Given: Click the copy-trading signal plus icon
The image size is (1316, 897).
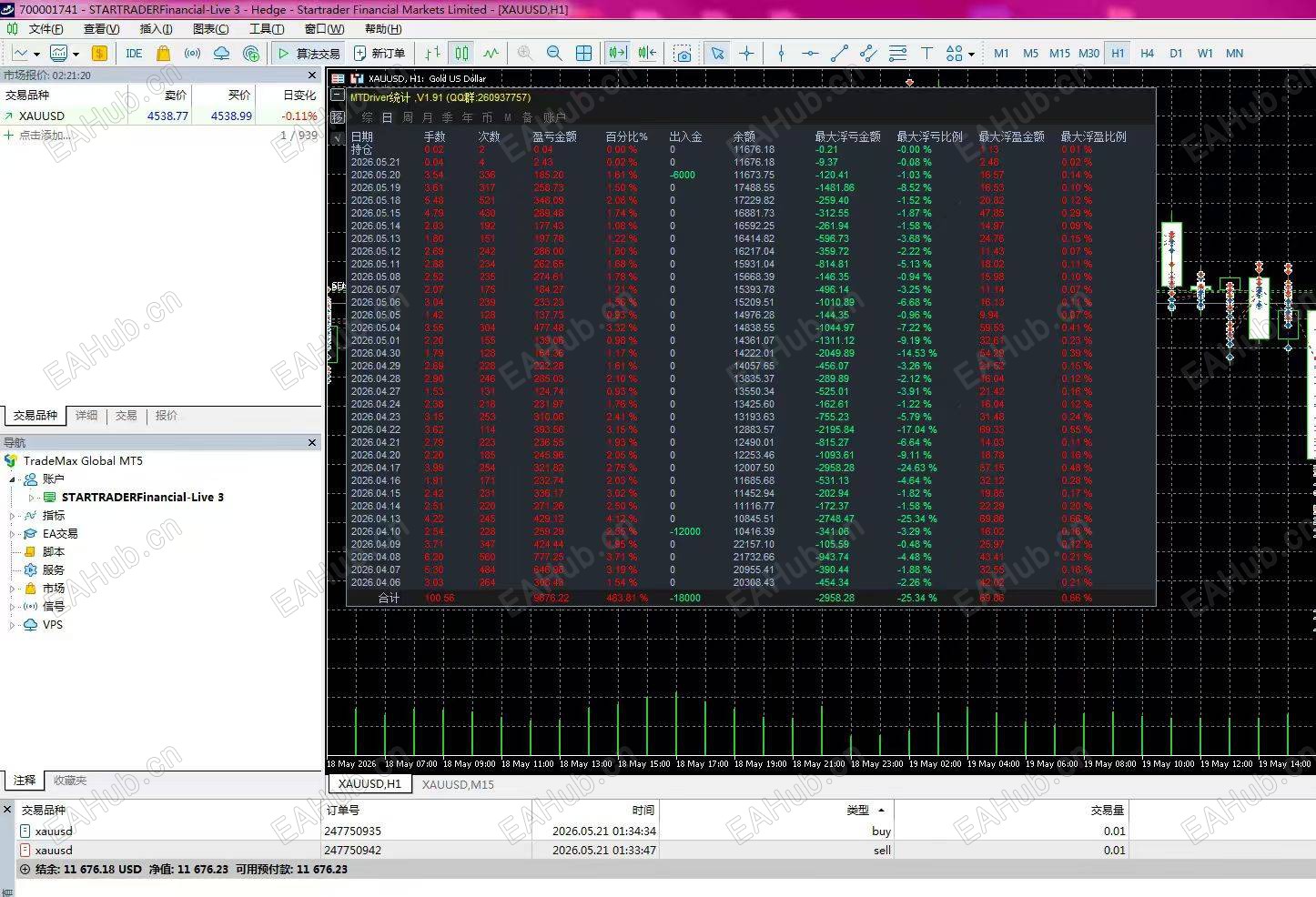Looking at the screenshot, I should 251,54.
